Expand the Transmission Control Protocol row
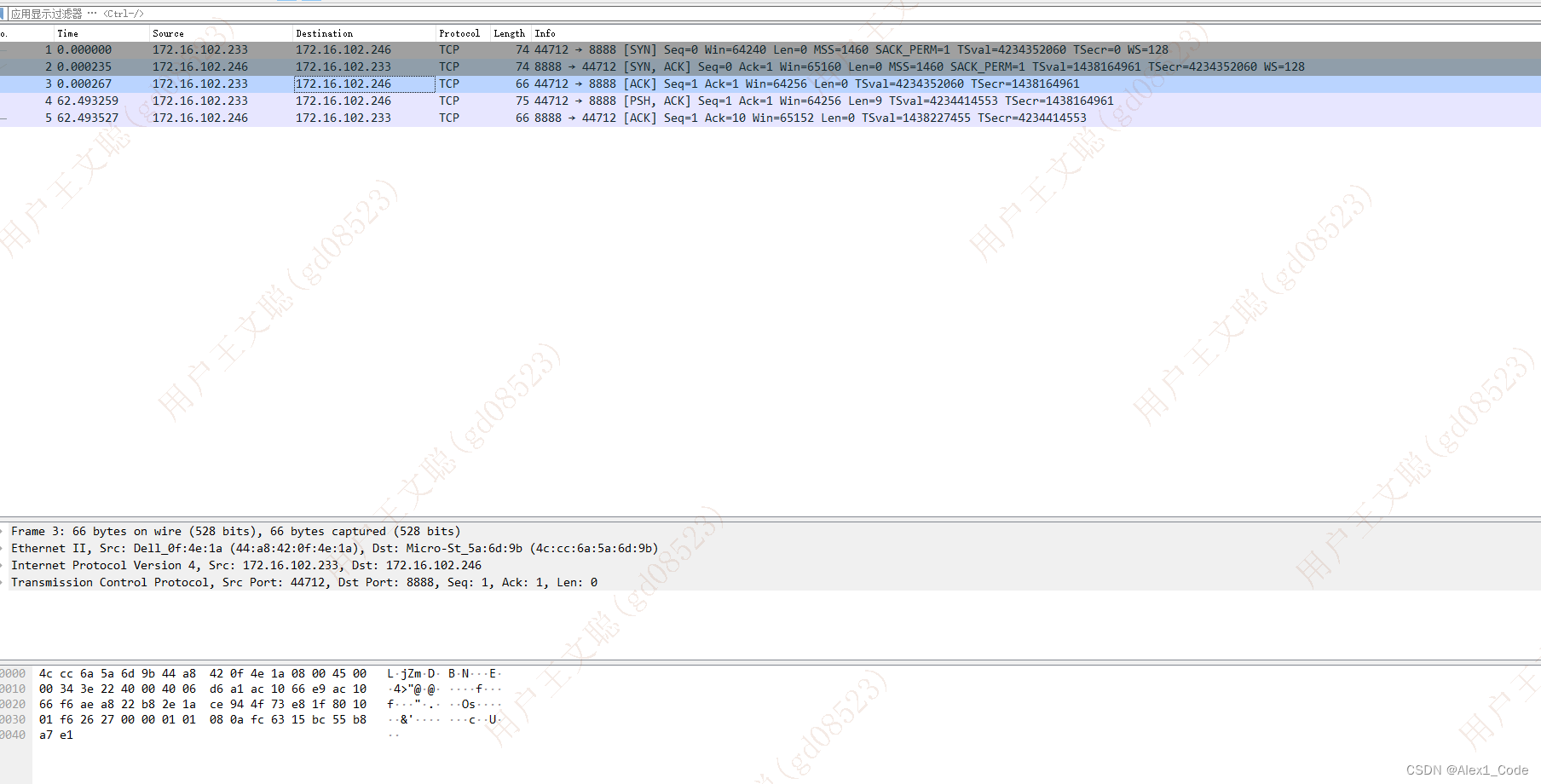 pyautogui.click(x=3, y=583)
